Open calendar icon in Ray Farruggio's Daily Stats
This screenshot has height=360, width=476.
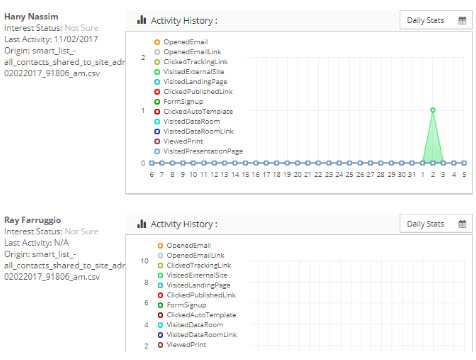(x=462, y=224)
